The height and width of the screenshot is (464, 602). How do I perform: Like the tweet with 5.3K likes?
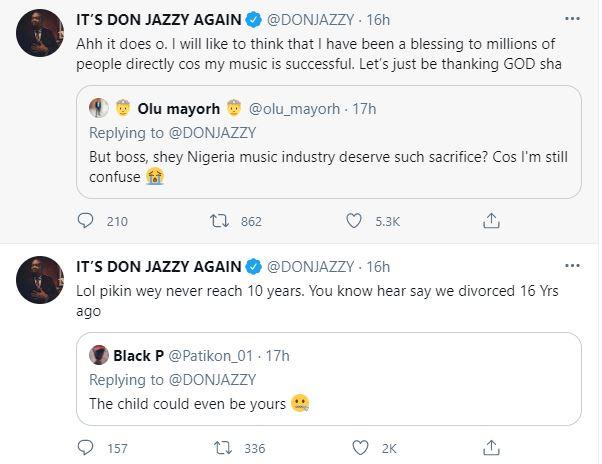point(353,220)
